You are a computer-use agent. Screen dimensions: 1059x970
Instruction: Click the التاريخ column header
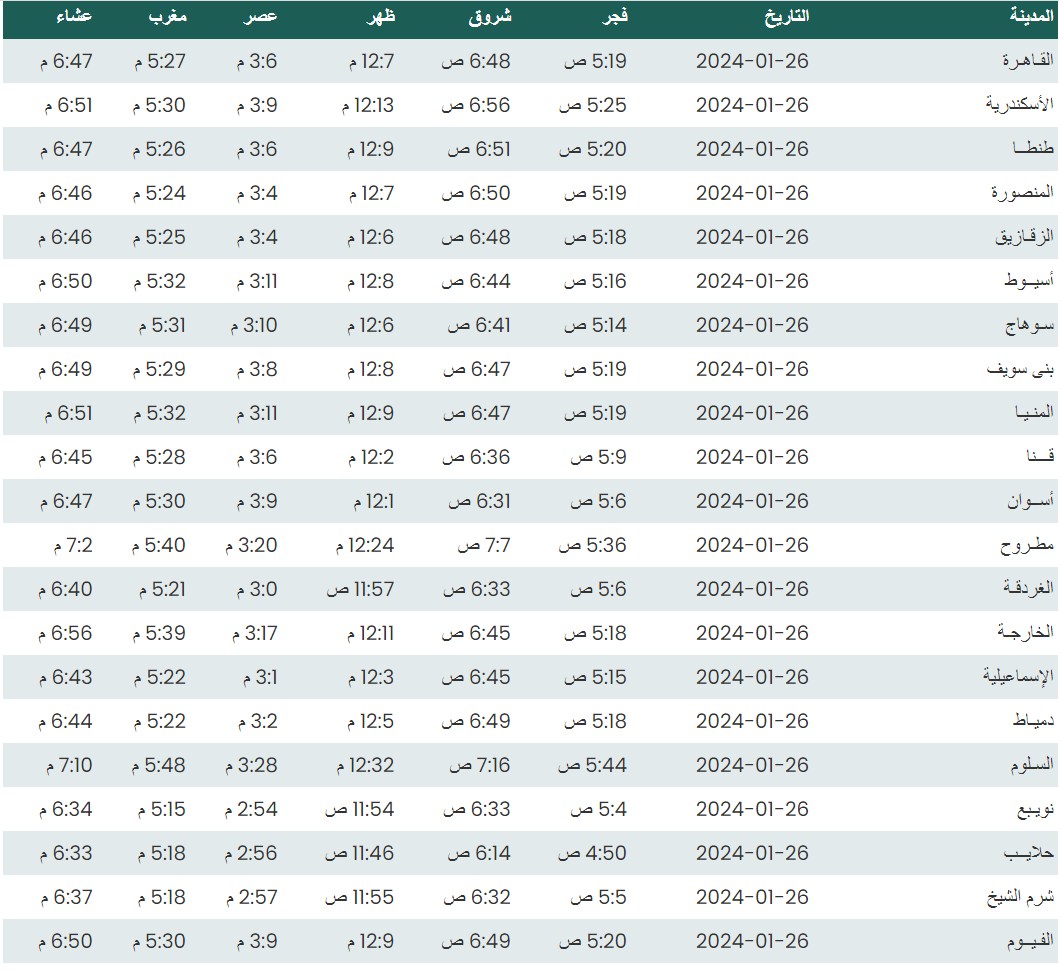point(785,17)
